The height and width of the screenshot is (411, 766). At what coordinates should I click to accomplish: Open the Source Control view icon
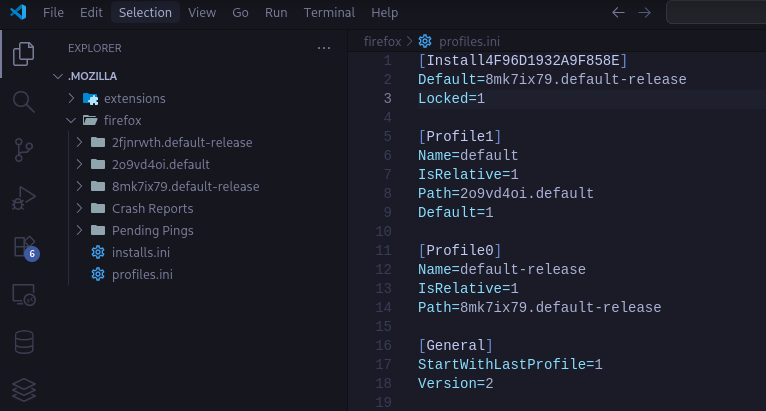pyautogui.click(x=23, y=150)
